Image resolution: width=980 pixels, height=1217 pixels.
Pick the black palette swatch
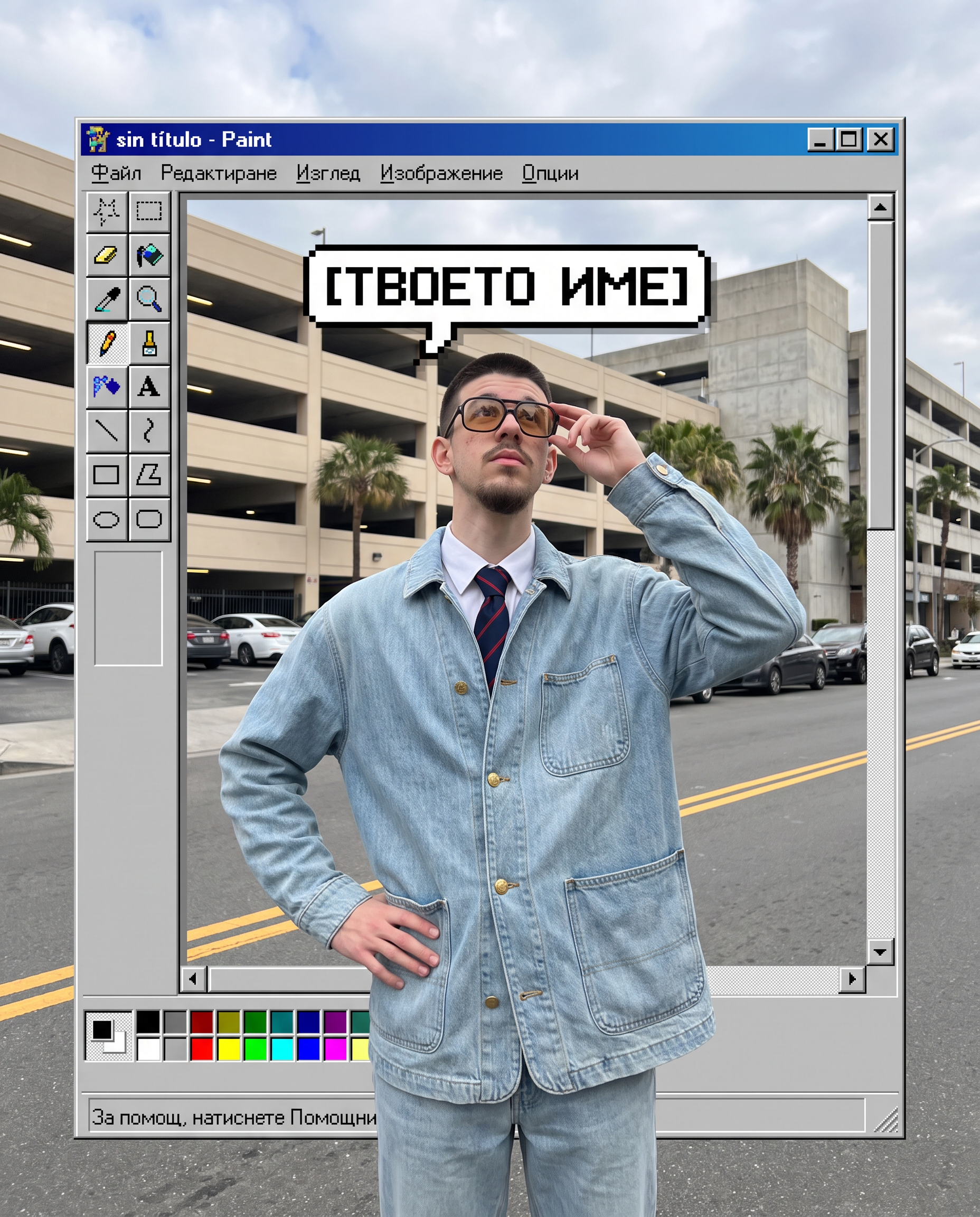[148, 1022]
